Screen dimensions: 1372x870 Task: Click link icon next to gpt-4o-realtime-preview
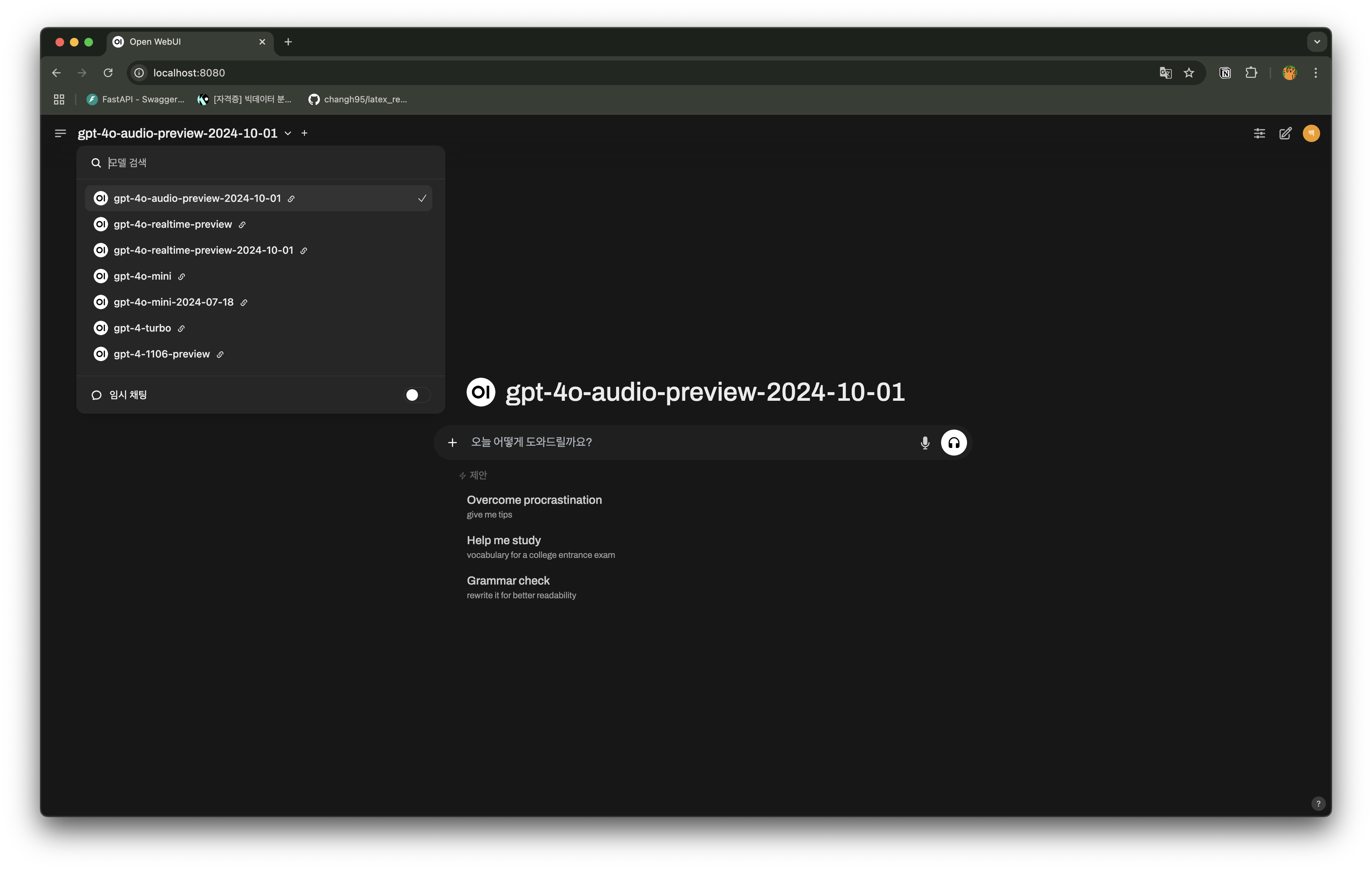[x=242, y=225]
